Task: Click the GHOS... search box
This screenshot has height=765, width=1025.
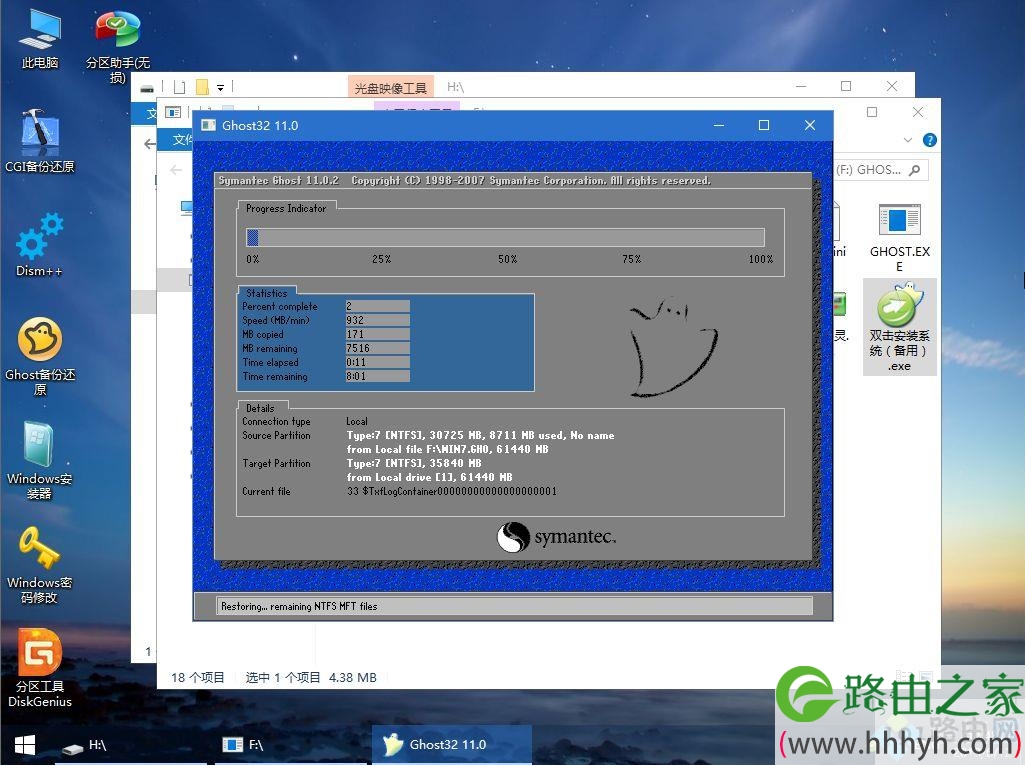Action: [x=880, y=170]
